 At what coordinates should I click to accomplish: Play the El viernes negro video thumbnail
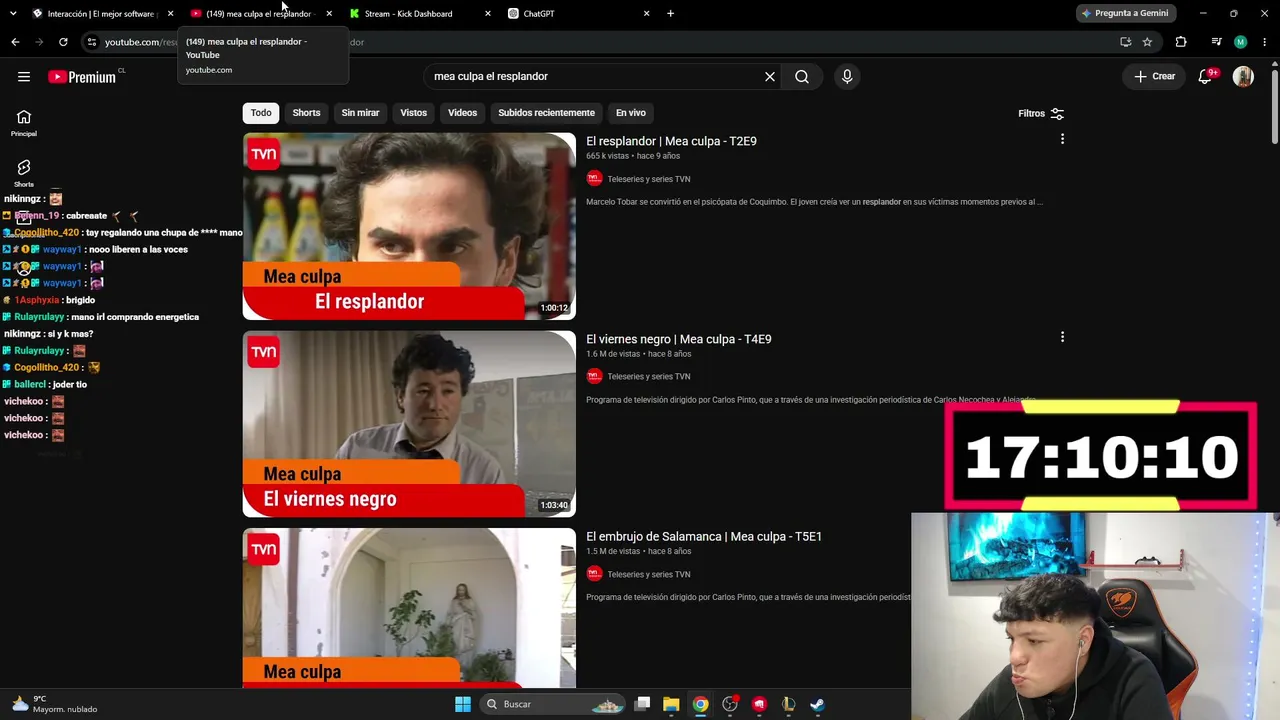coord(409,424)
